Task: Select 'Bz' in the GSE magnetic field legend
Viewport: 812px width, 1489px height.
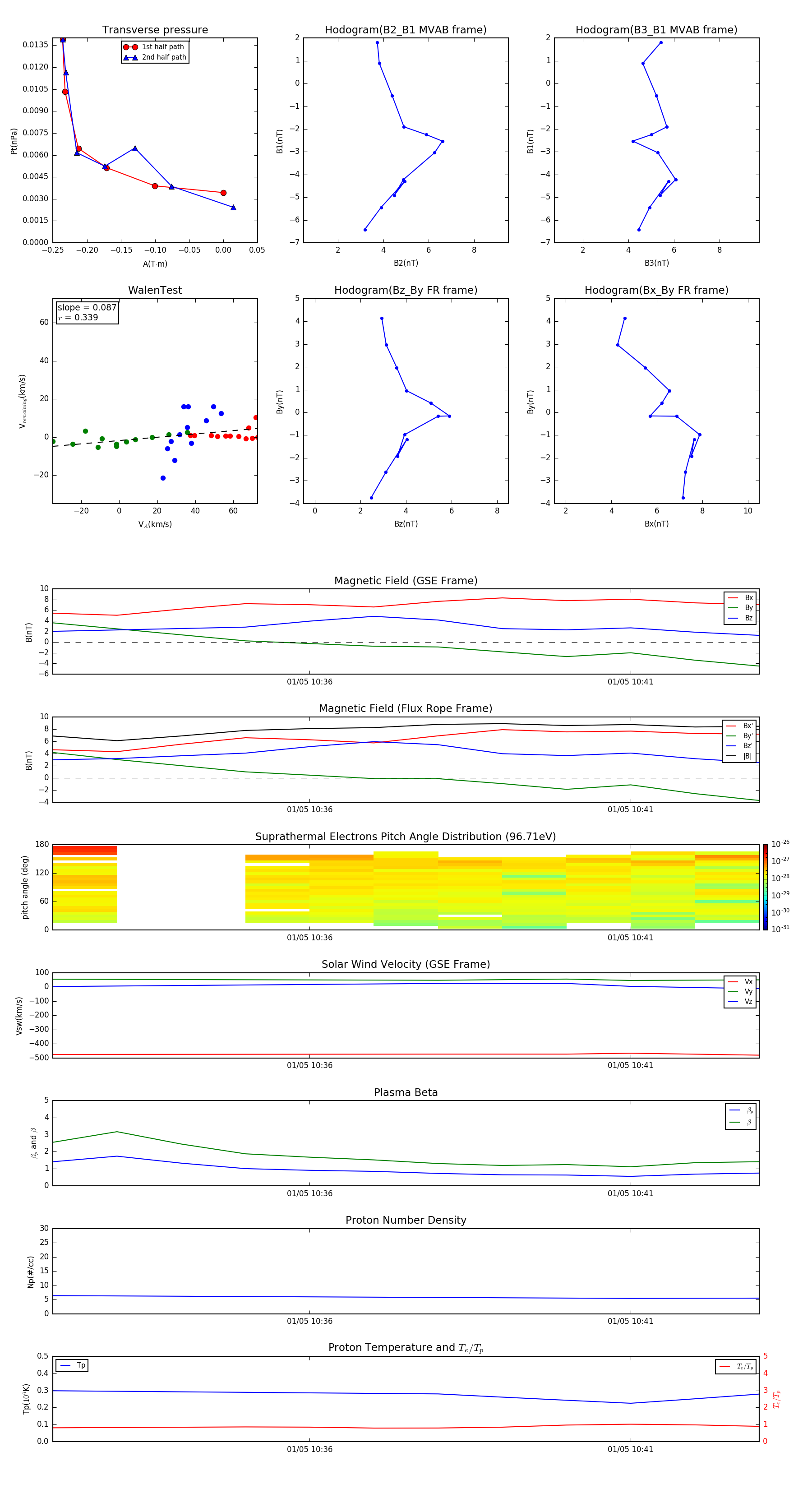Action: coord(740,618)
